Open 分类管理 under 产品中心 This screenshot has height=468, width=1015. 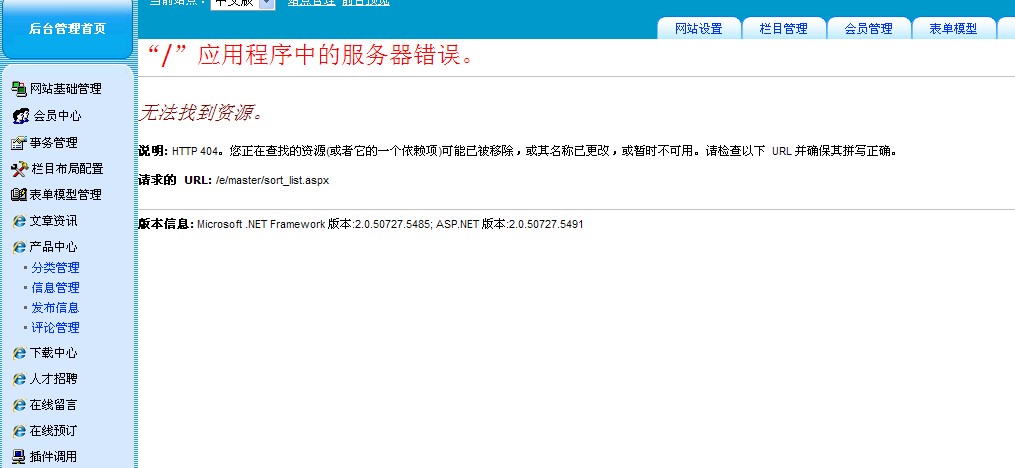click(x=55, y=268)
